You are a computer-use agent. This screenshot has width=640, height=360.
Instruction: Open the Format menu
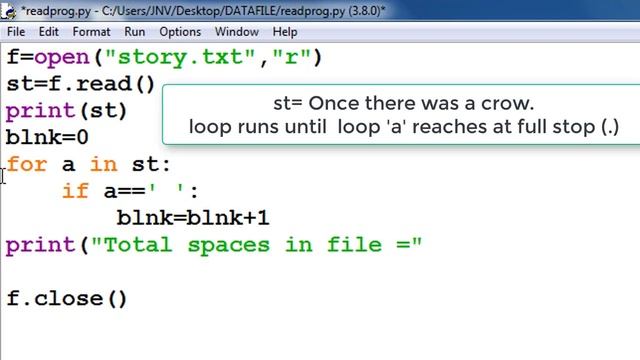point(91,32)
